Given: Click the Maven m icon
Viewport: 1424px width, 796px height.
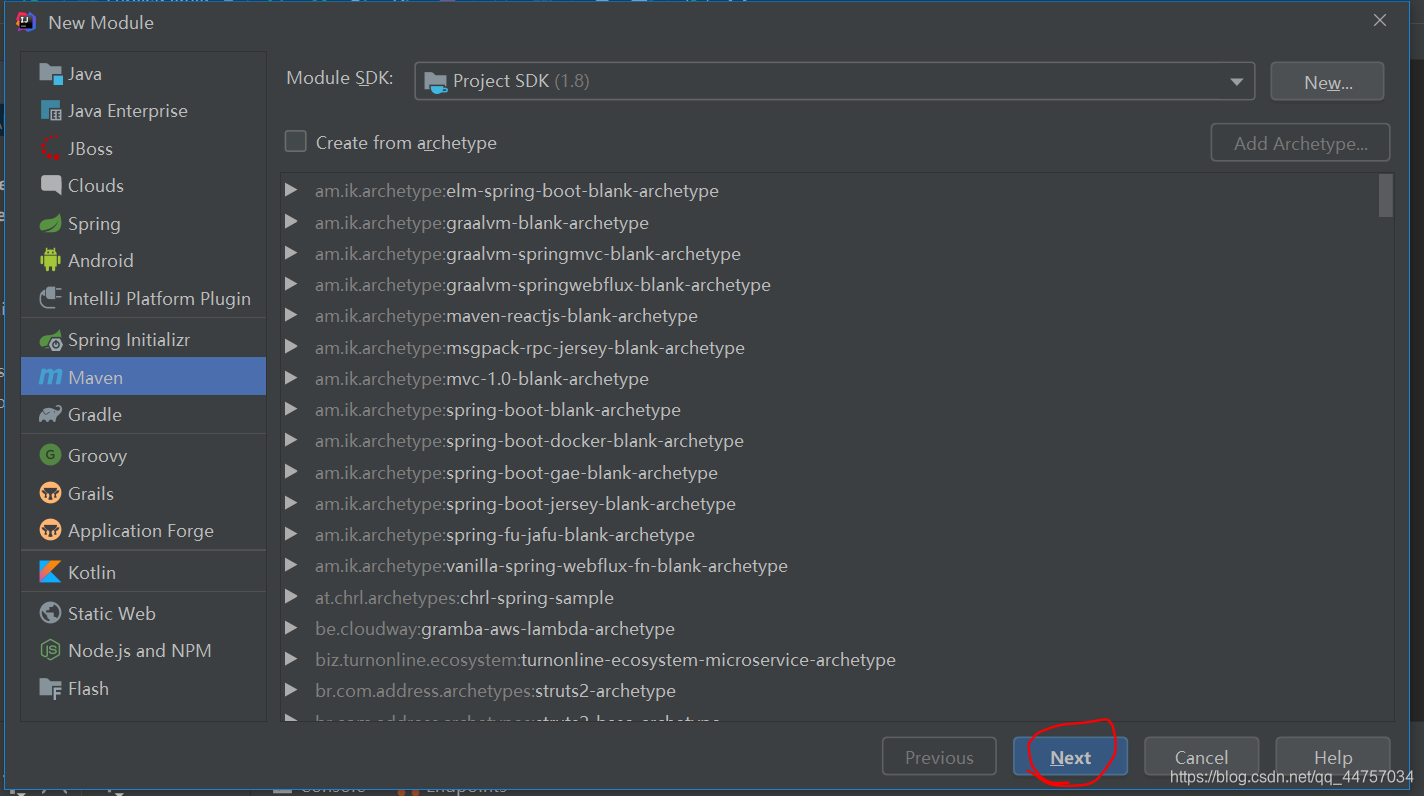Looking at the screenshot, I should 51,377.
